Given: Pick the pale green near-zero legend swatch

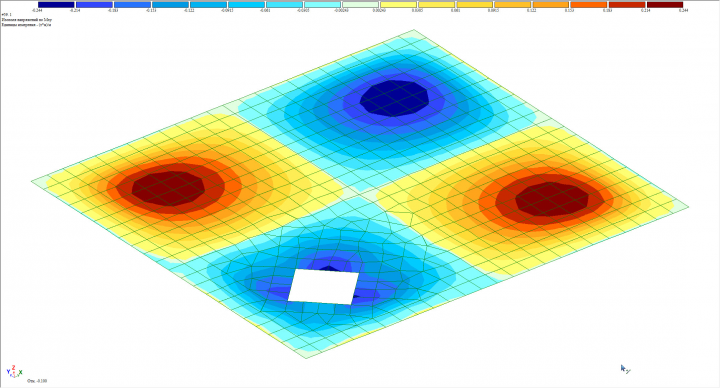Looking at the screenshot, I should [x=360, y=5].
